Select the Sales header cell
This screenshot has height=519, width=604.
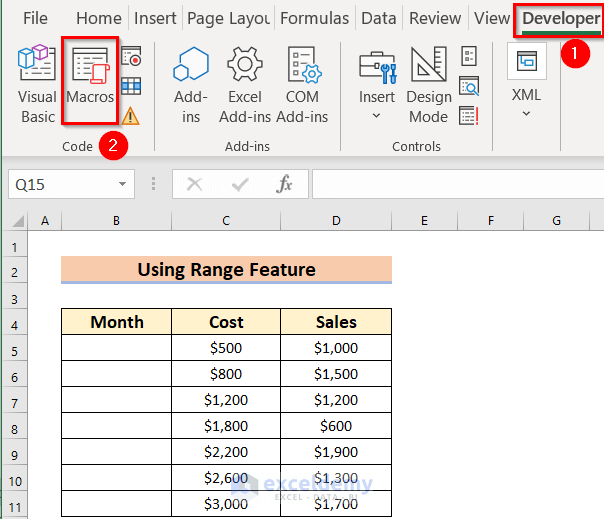[336, 322]
